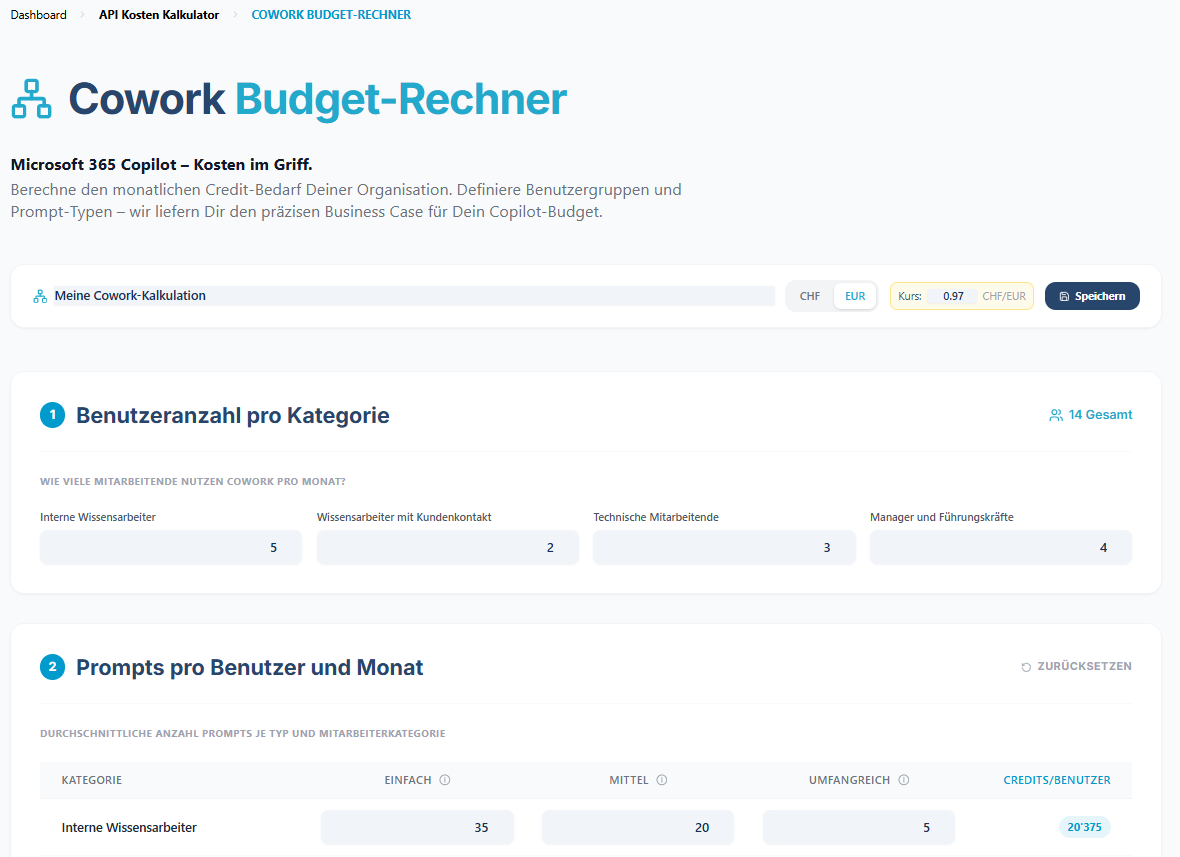Edit Interne Wissensarbeiter user count field

click(171, 548)
